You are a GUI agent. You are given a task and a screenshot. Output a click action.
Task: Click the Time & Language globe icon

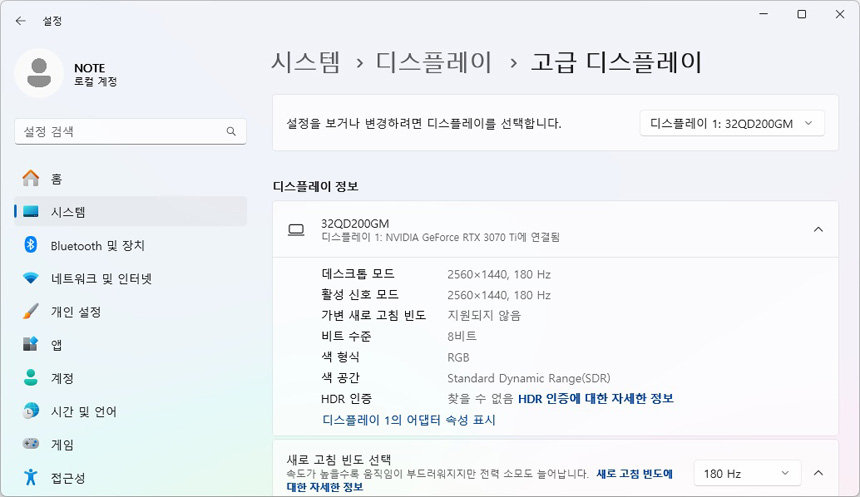click(31, 411)
